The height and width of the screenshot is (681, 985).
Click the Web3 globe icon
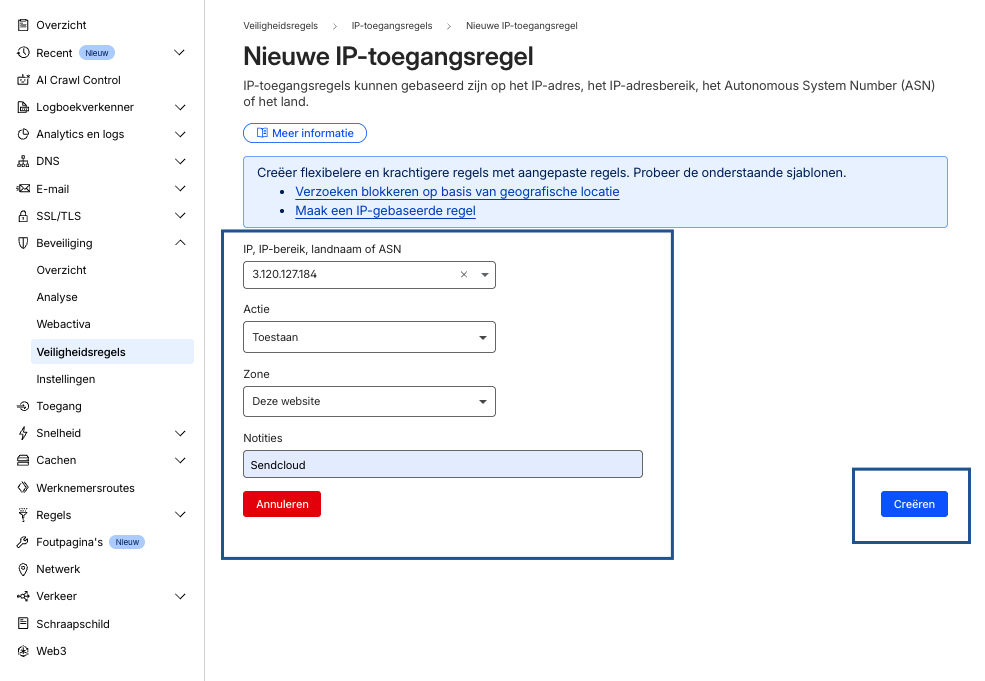click(23, 651)
